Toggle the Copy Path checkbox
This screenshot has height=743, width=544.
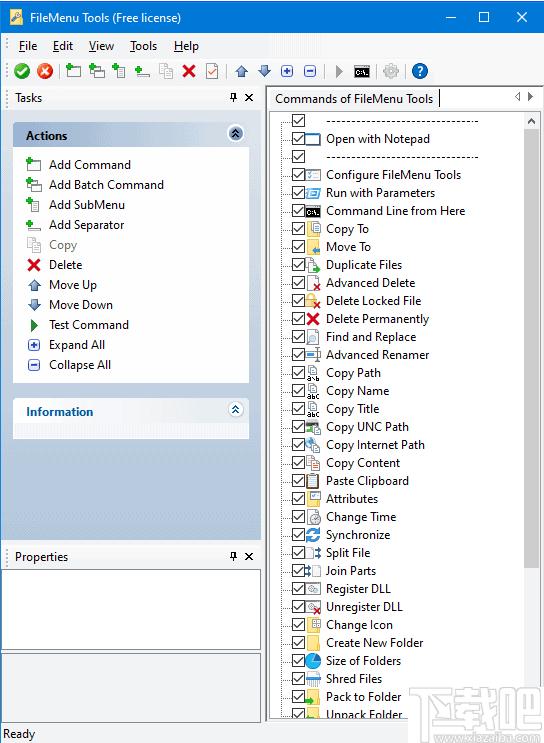(298, 373)
